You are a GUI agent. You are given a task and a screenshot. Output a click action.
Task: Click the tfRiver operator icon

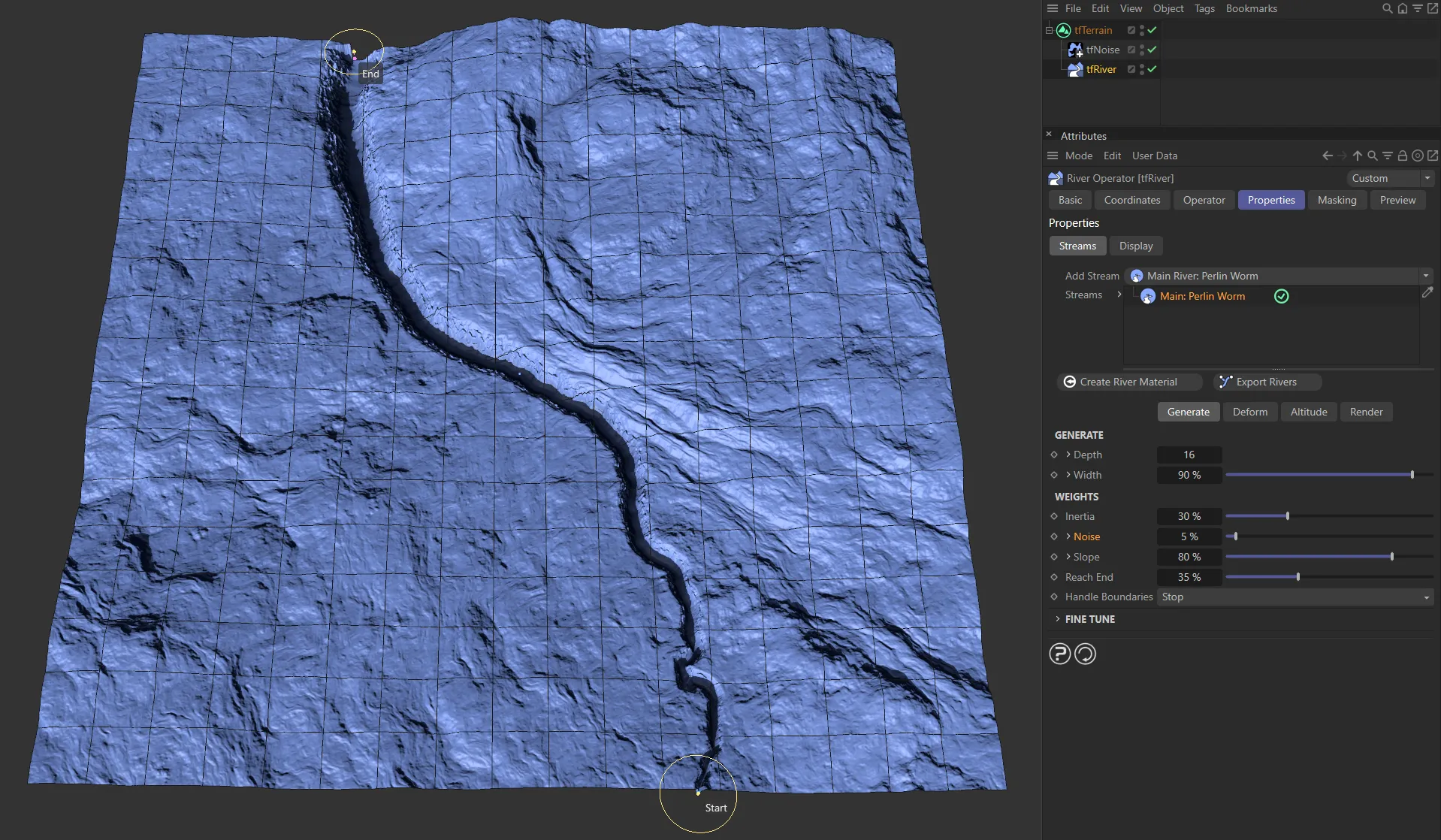point(1075,69)
